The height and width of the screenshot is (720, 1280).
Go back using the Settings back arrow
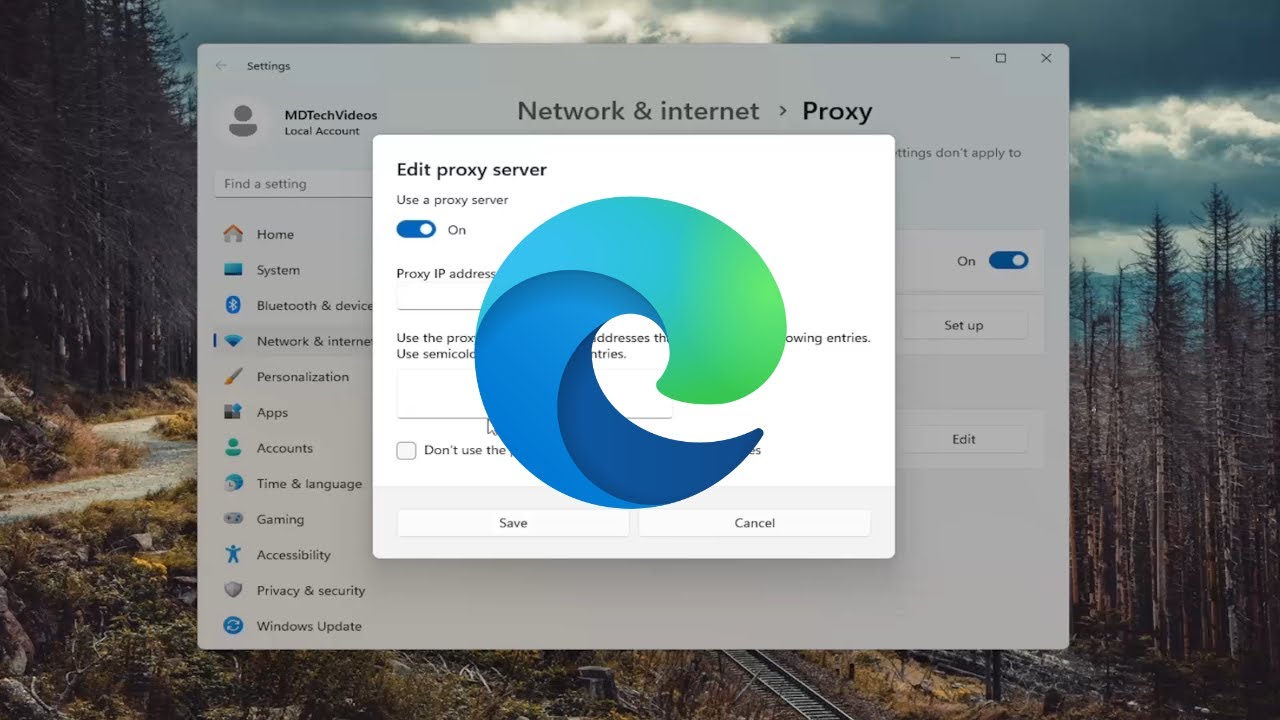click(x=221, y=66)
